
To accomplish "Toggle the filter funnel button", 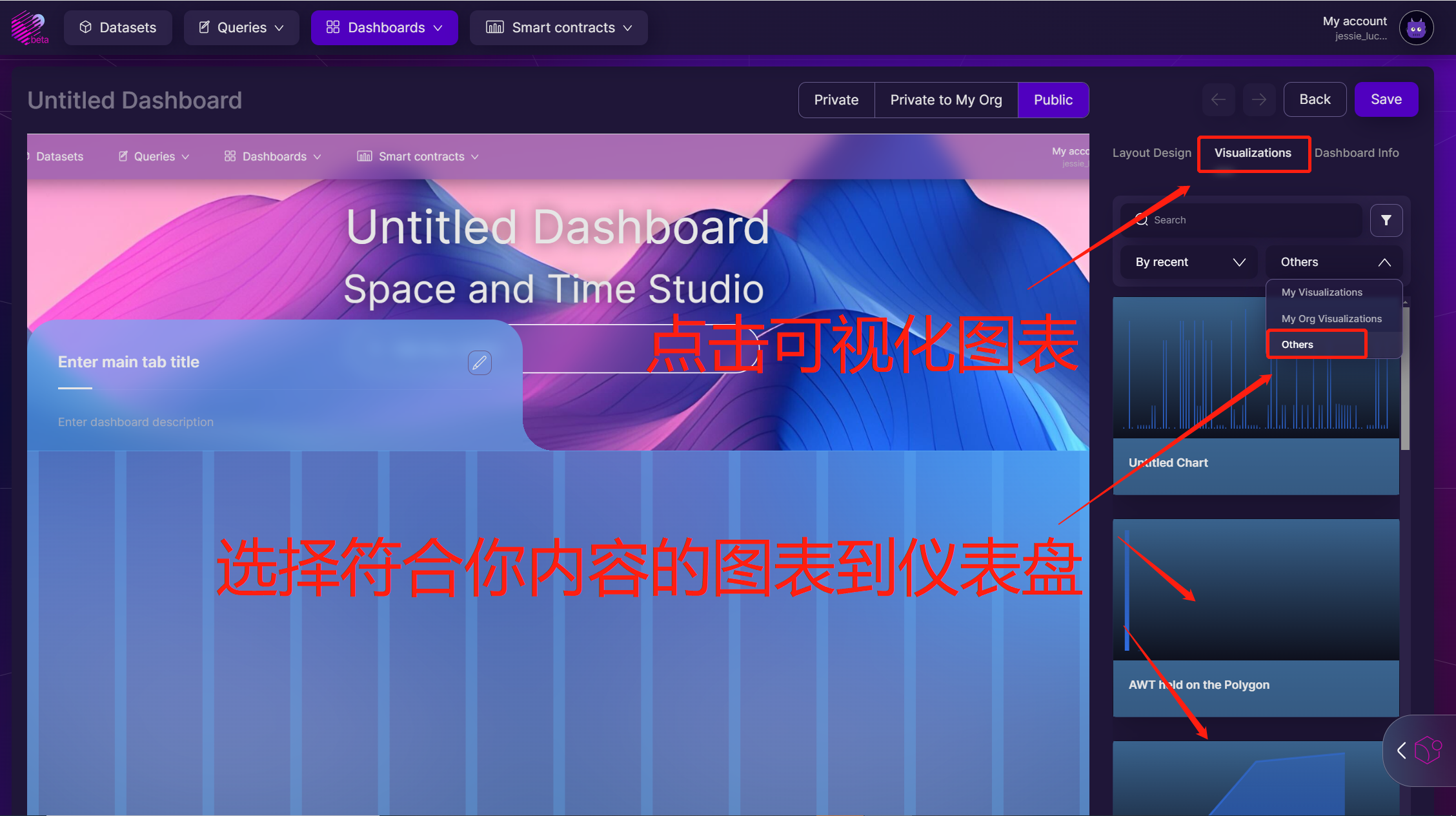I will pyautogui.click(x=1386, y=220).
